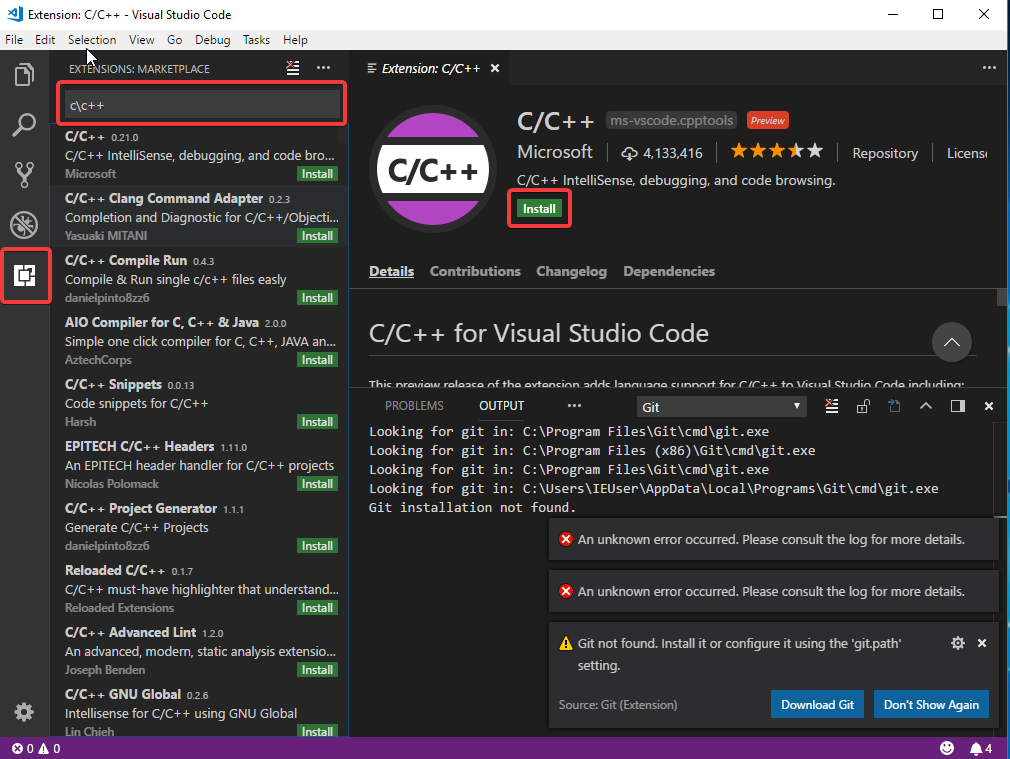Clear extensions search results icon
Image resolution: width=1010 pixels, height=759 pixels.
pos(293,68)
